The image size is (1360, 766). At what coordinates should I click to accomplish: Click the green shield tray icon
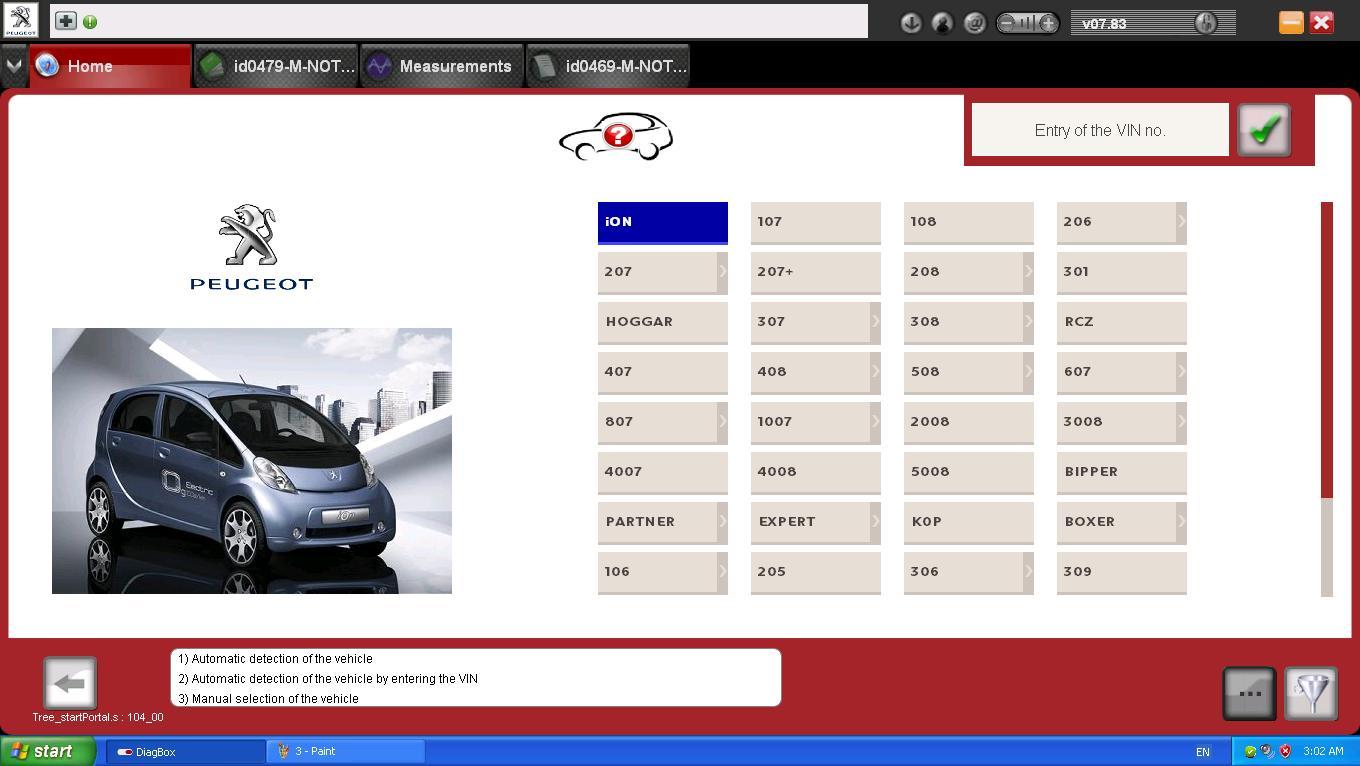pos(1250,751)
